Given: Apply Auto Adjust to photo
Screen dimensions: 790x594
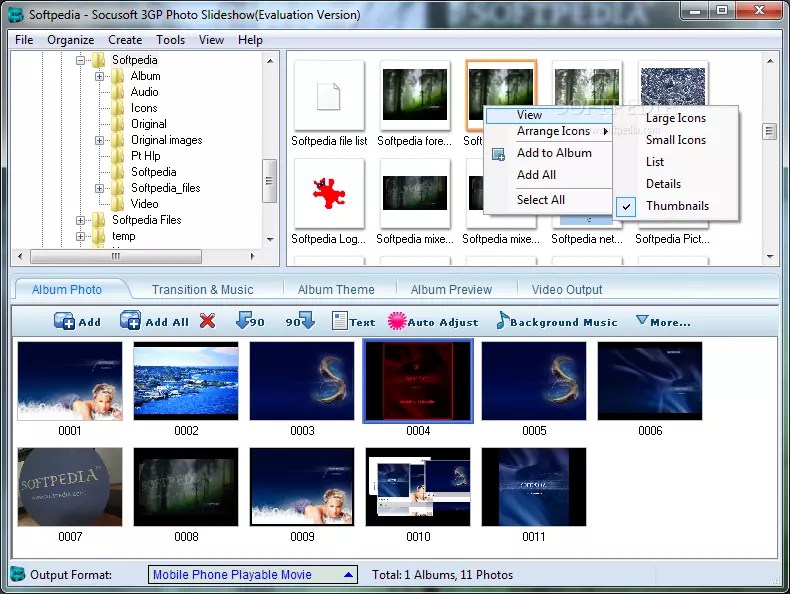Looking at the screenshot, I should 433,321.
